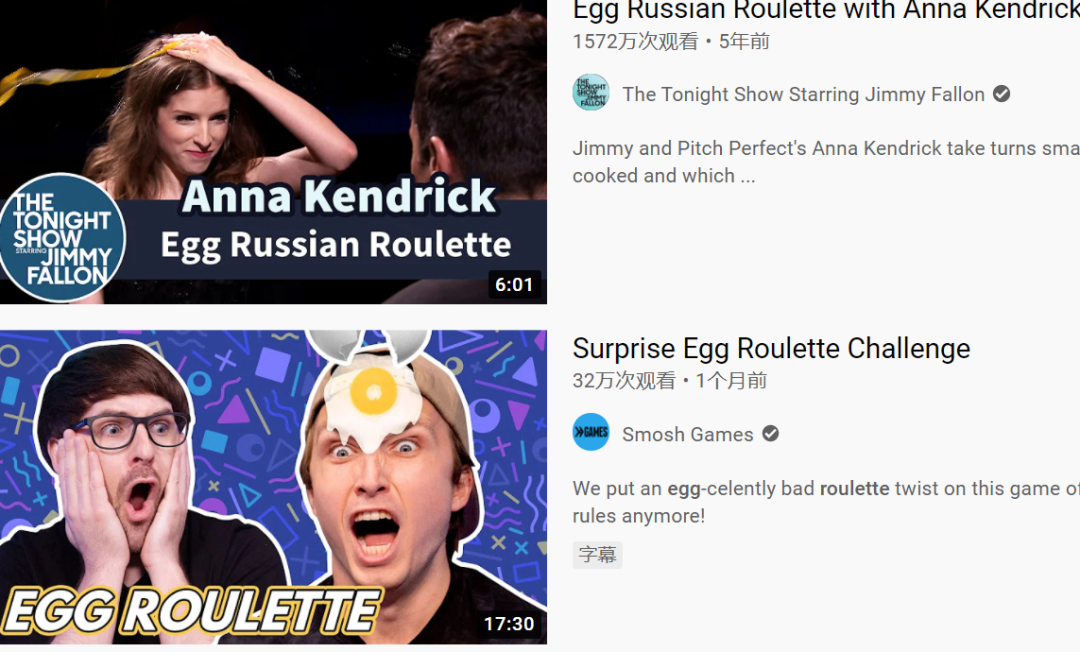The width and height of the screenshot is (1080, 652).
Task: Click the 1个月前 upload date text
Action: pyautogui.click(x=731, y=381)
